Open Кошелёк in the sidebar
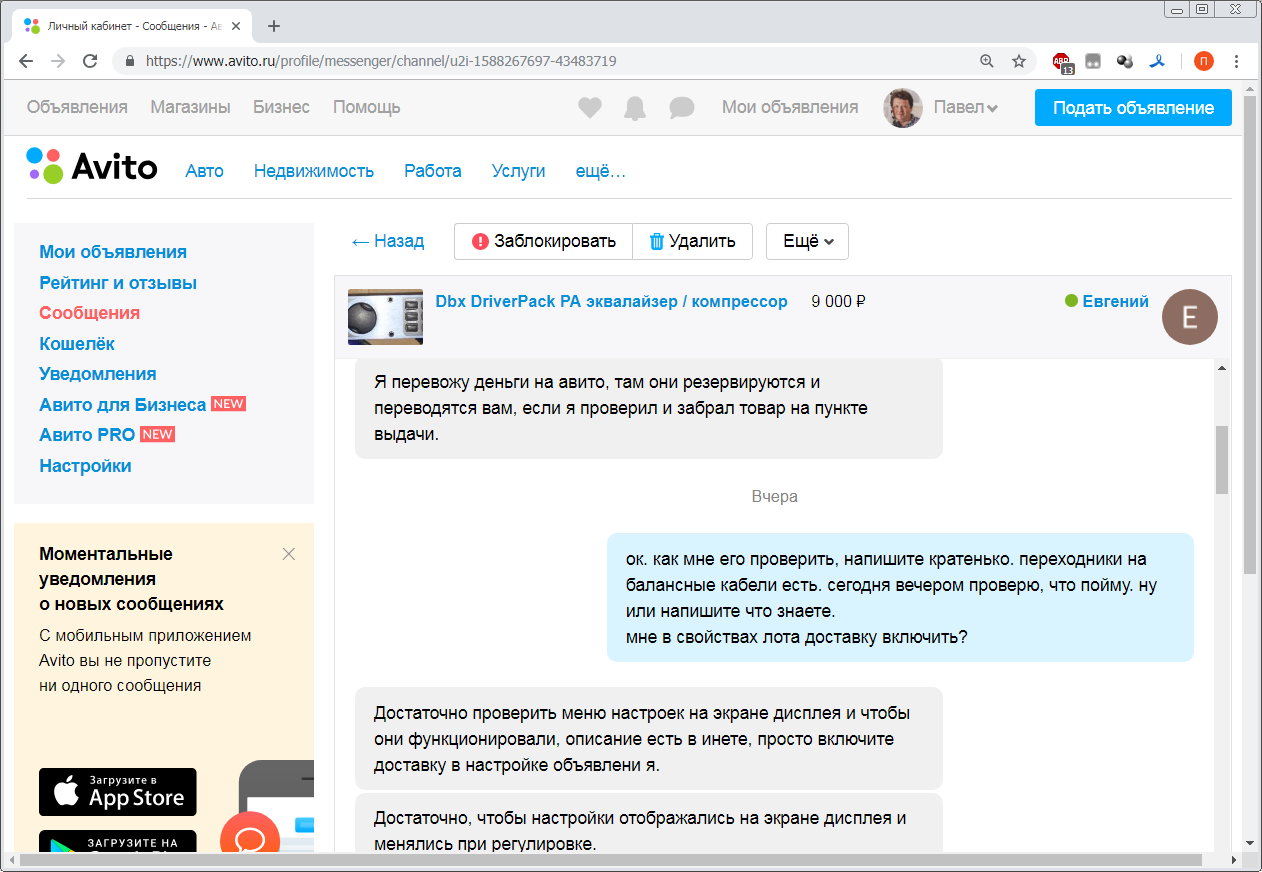Image resolution: width=1262 pixels, height=872 pixels. (x=77, y=343)
